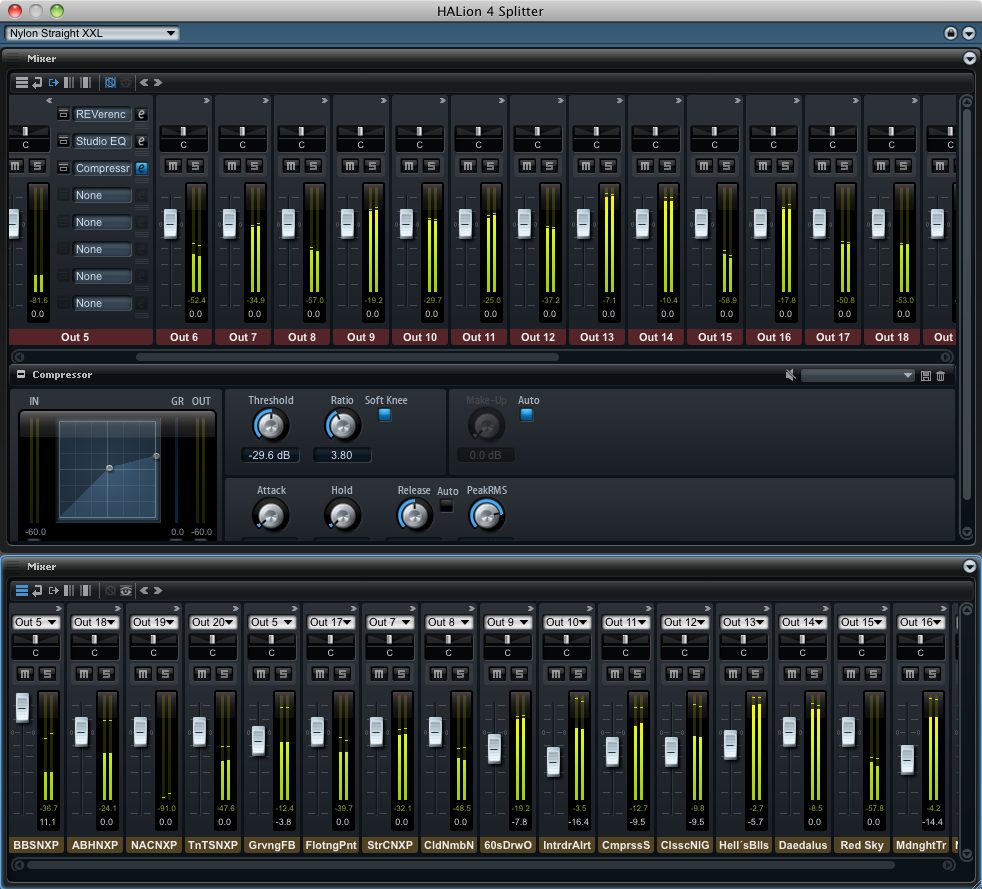Expand the Out 6 channel inserts

click(206, 101)
